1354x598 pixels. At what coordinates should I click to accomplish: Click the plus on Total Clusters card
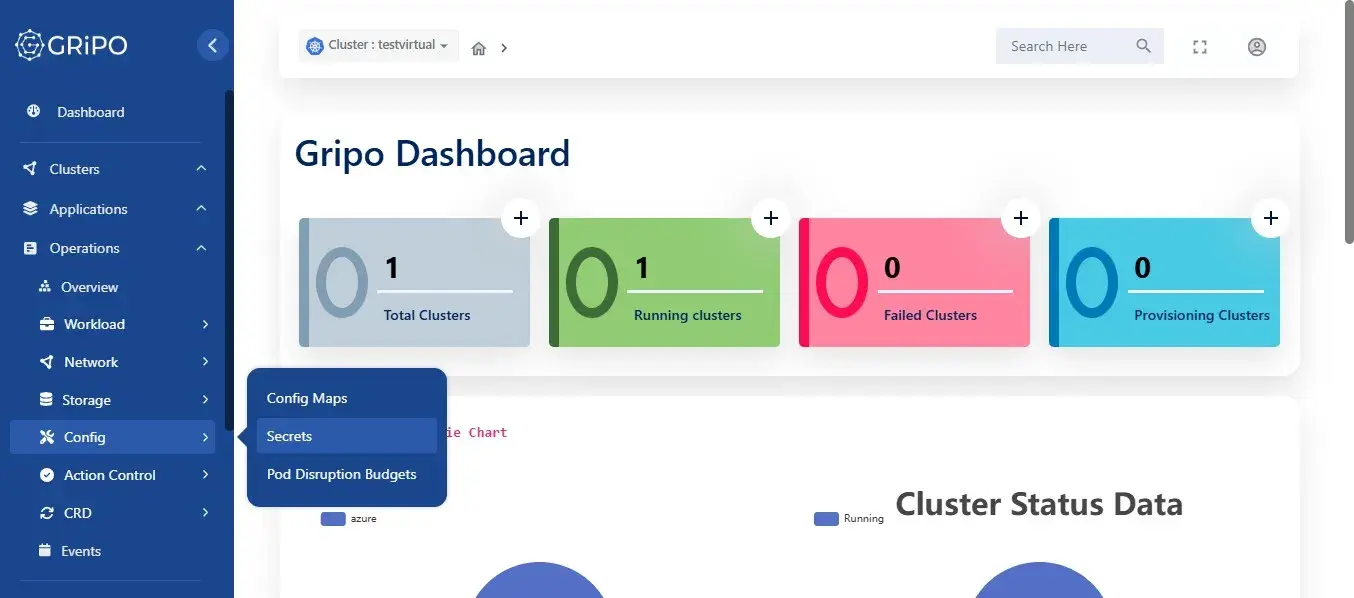pyautogui.click(x=521, y=218)
